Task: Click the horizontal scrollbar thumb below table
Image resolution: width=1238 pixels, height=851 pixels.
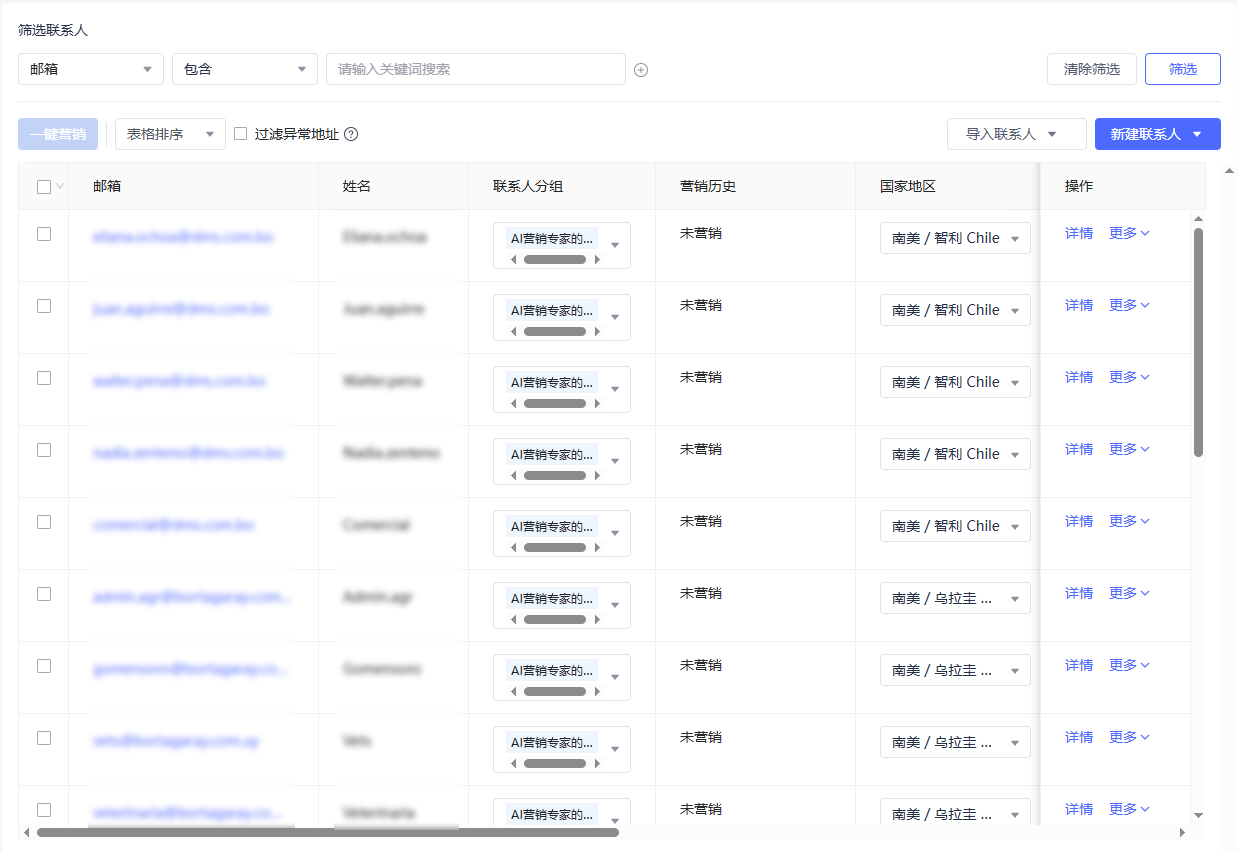Action: [x=327, y=832]
